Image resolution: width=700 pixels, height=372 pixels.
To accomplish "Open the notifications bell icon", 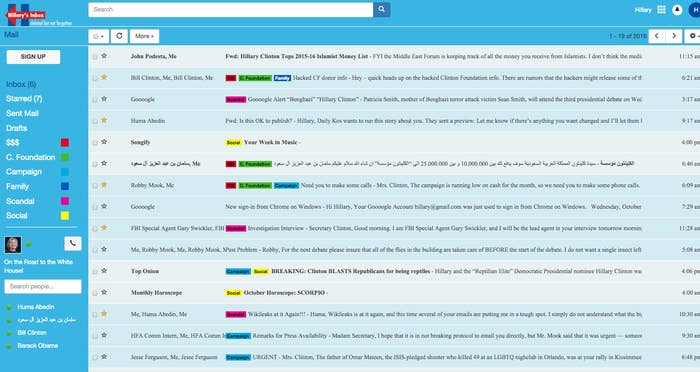I will pyautogui.click(x=677, y=10).
